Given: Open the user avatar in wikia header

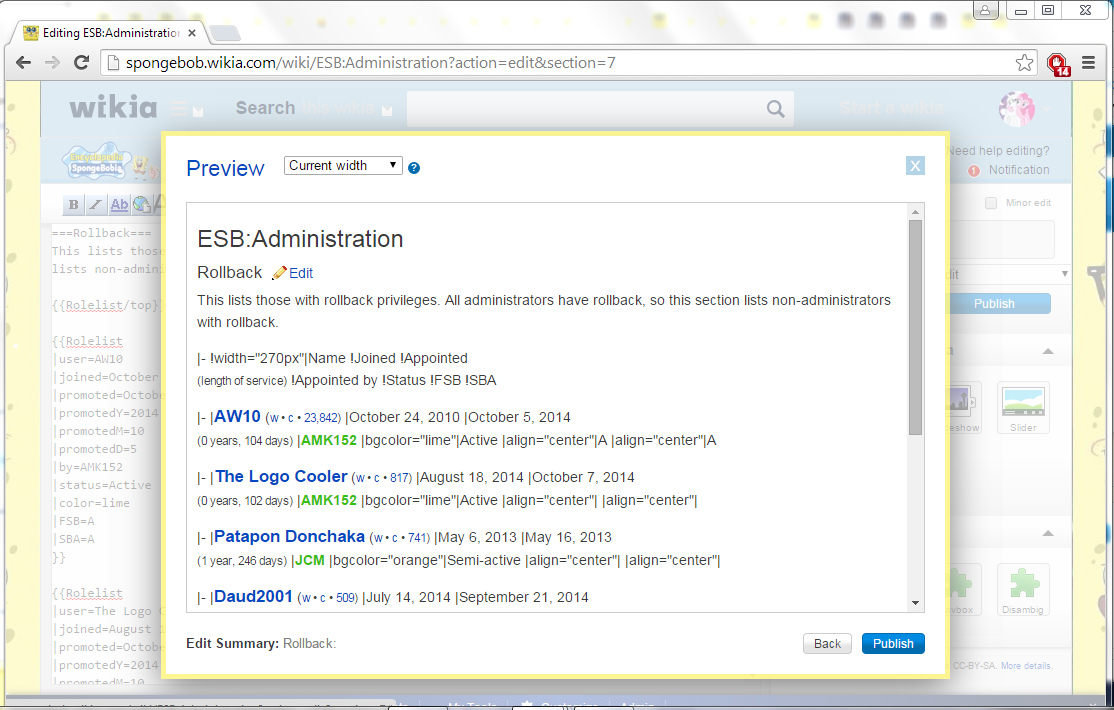Looking at the screenshot, I should point(1017,109).
